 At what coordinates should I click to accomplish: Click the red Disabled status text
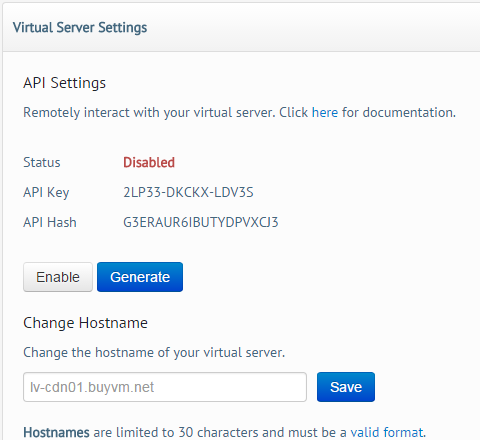click(x=149, y=162)
